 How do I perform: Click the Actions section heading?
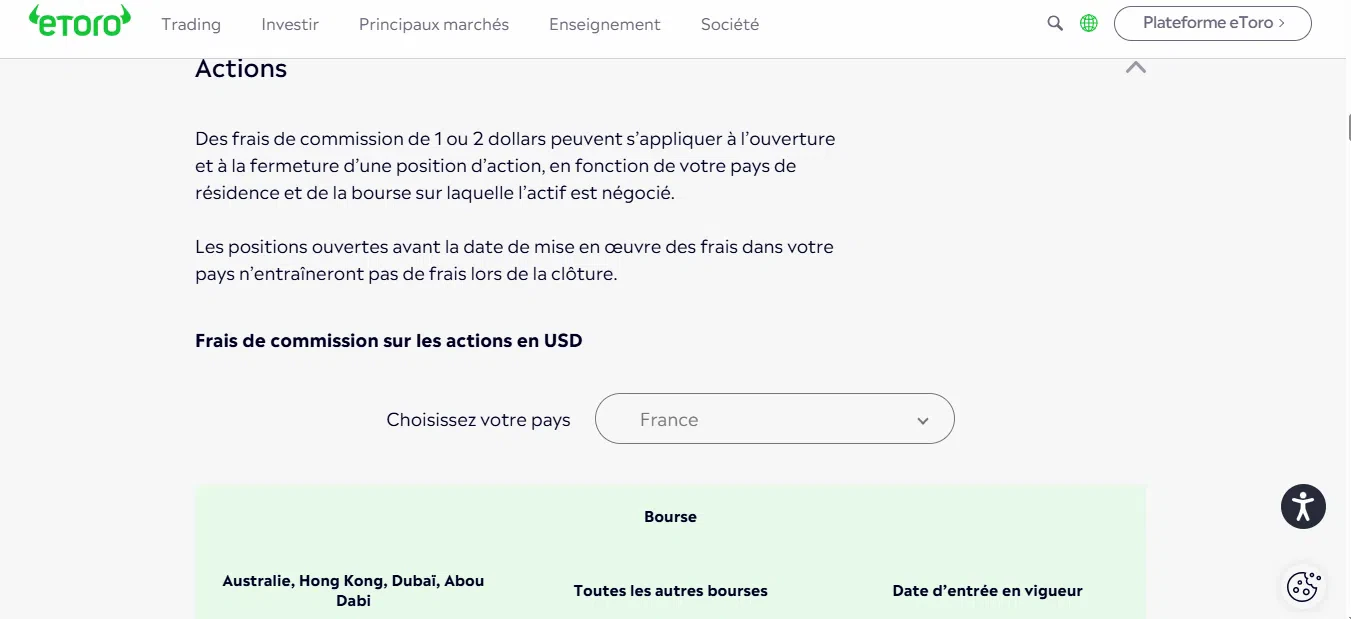point(241,69)
